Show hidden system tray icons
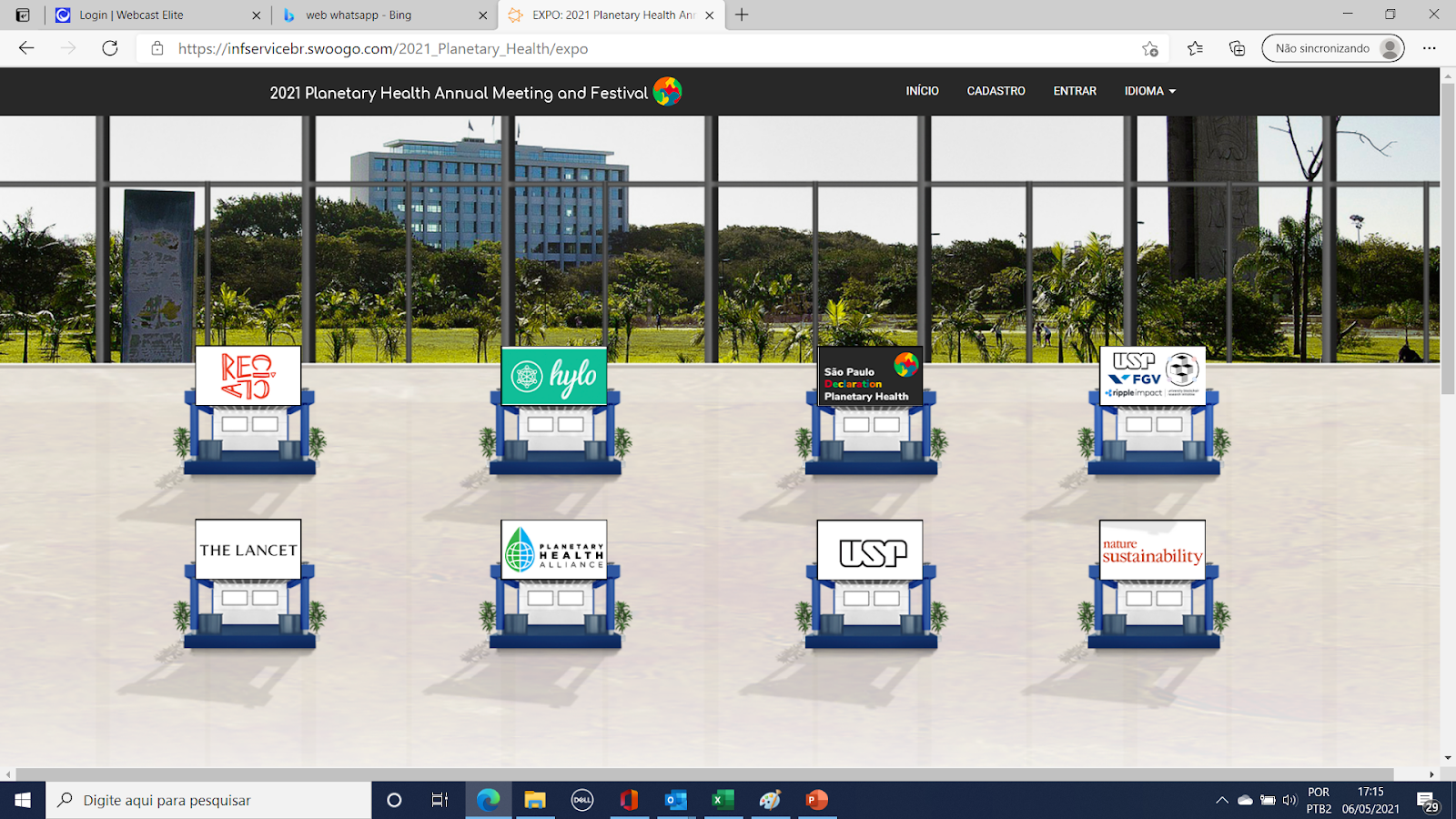The image size is (1456, 819). click(x=1222, y=800)
